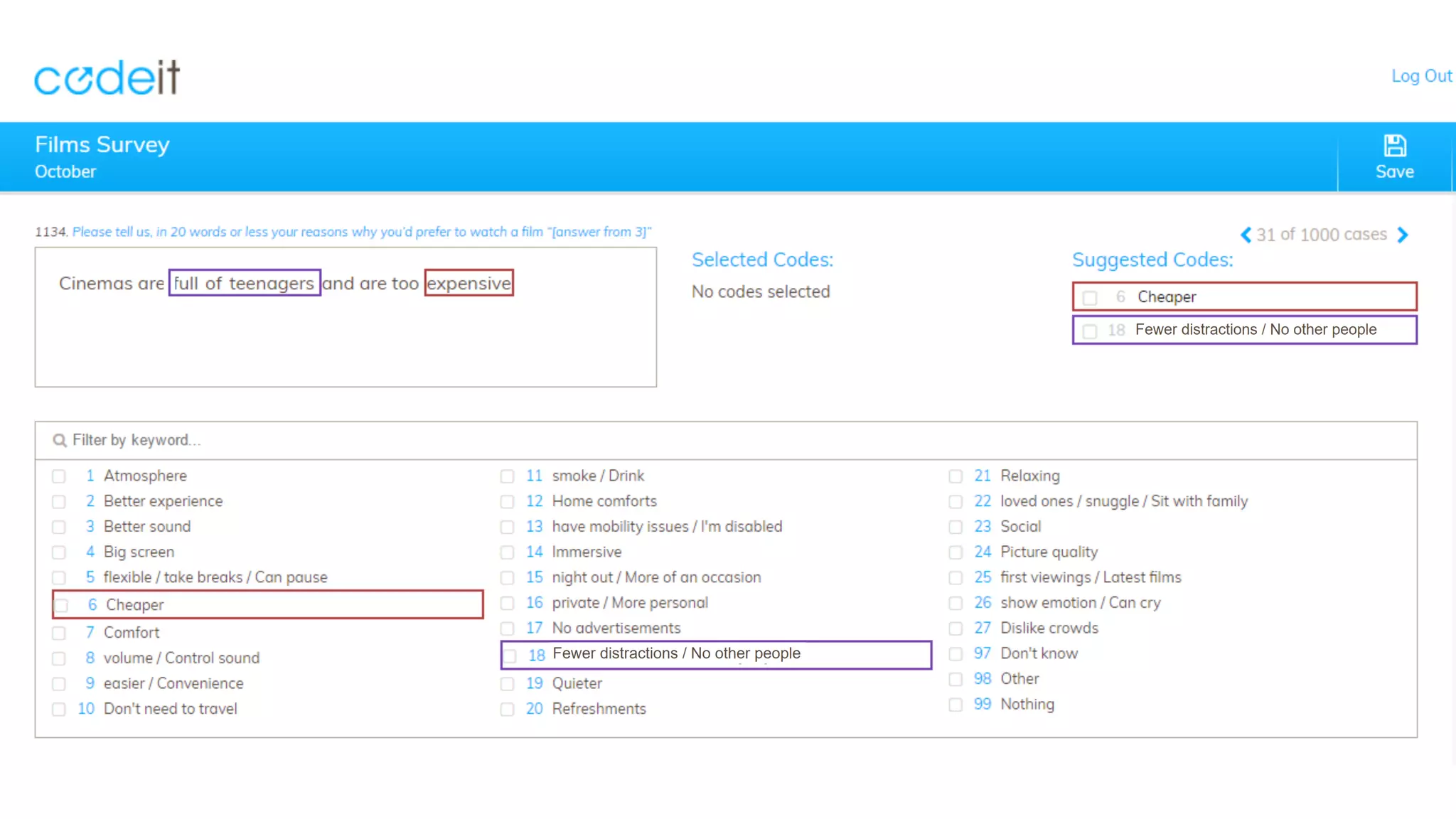Go to the previous case arrow
The image size is (1456, 819).
tap(1246, 235)
